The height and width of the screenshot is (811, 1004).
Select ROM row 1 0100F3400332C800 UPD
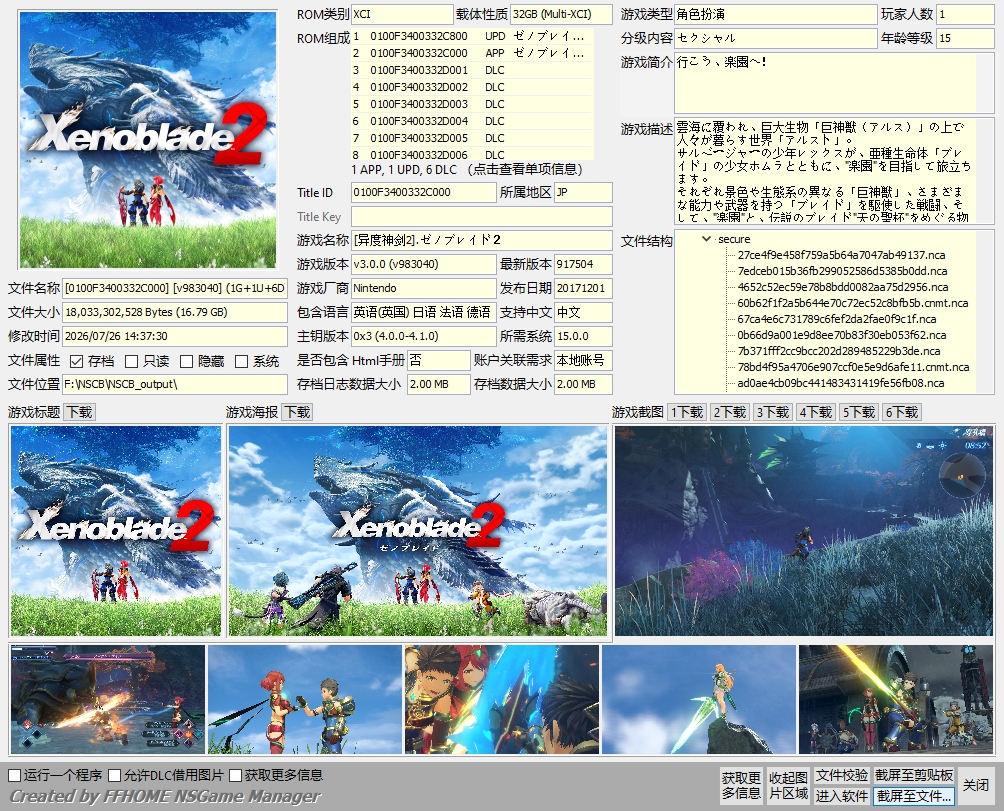472,36
